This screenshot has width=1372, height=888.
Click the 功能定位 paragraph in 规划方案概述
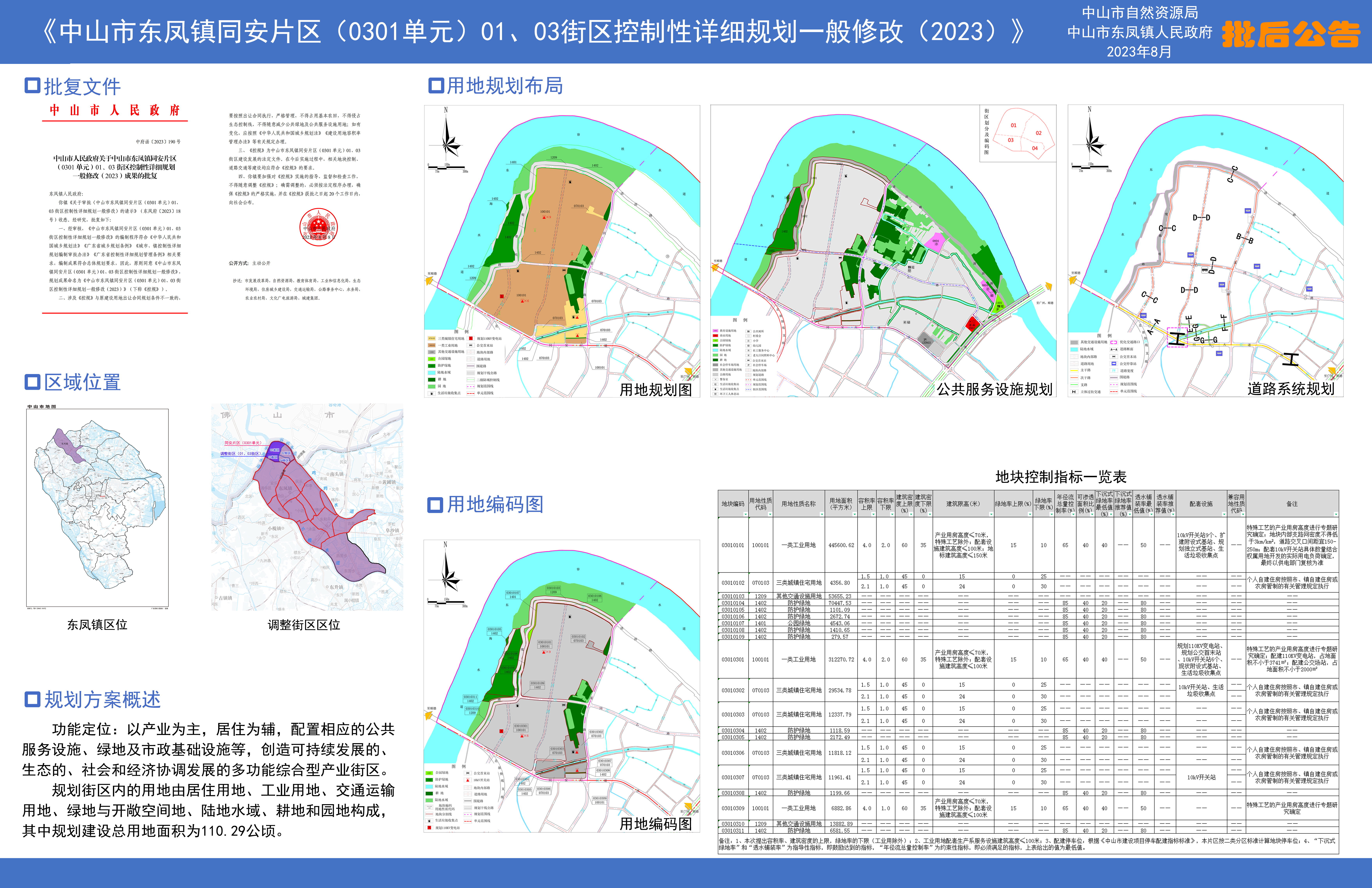(x=209, y=750)
